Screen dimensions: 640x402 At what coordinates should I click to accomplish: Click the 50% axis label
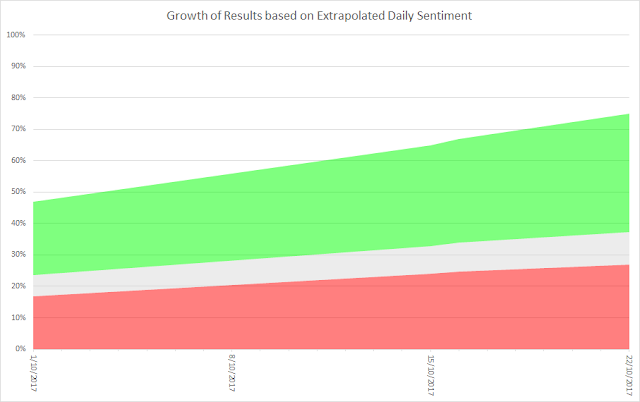coord(18,192)
